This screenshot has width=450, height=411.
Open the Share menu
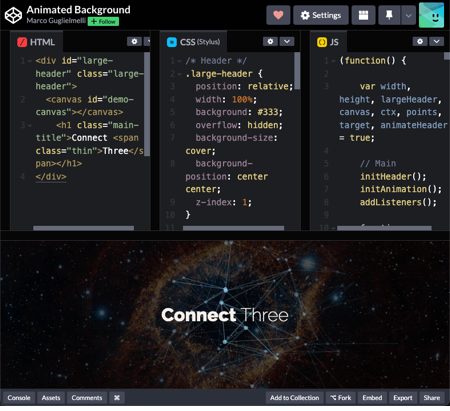click(x=432, y=398)
